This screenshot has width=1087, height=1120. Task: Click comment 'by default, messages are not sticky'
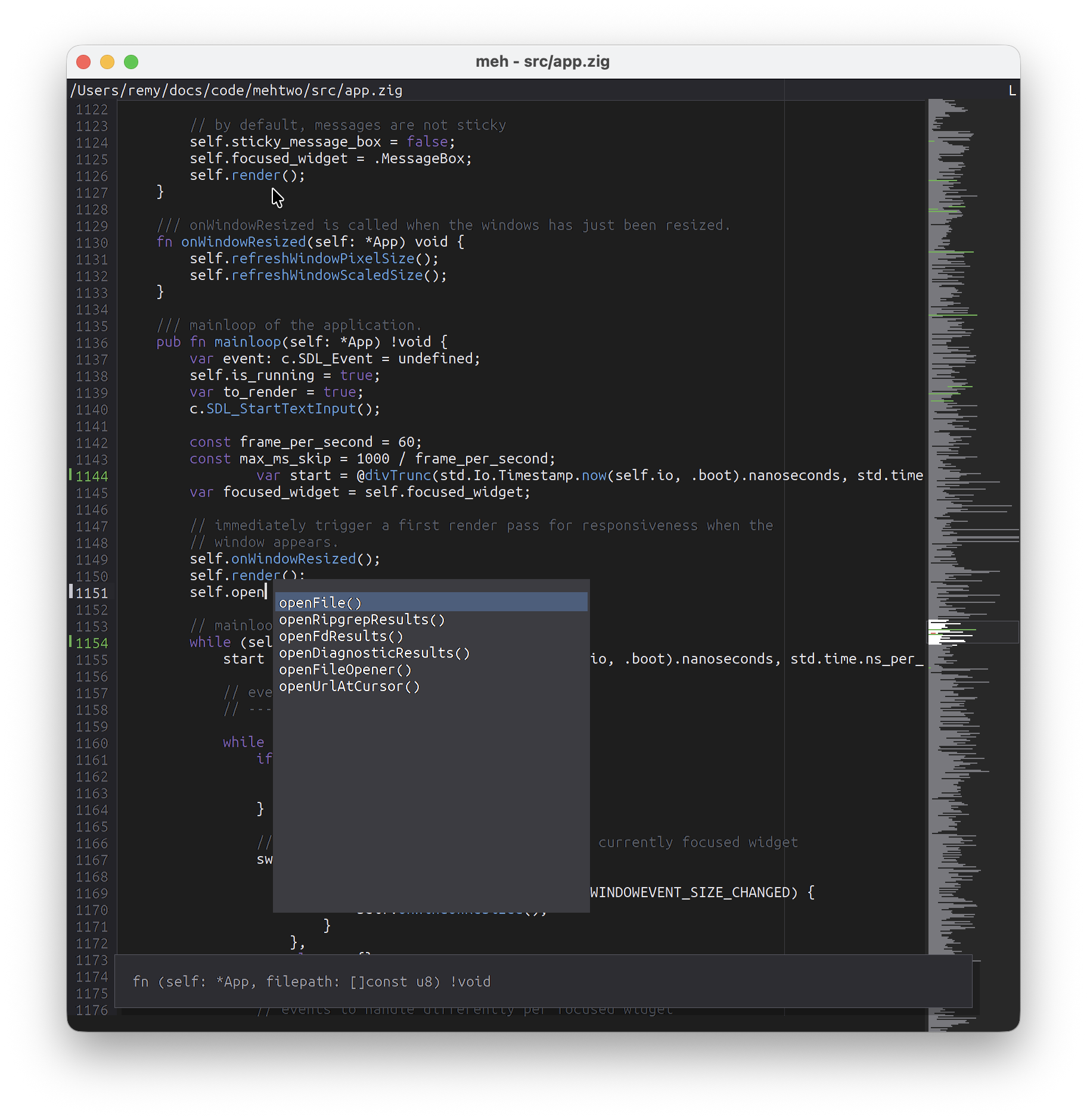pyautogui.click(x=348, y=125)
